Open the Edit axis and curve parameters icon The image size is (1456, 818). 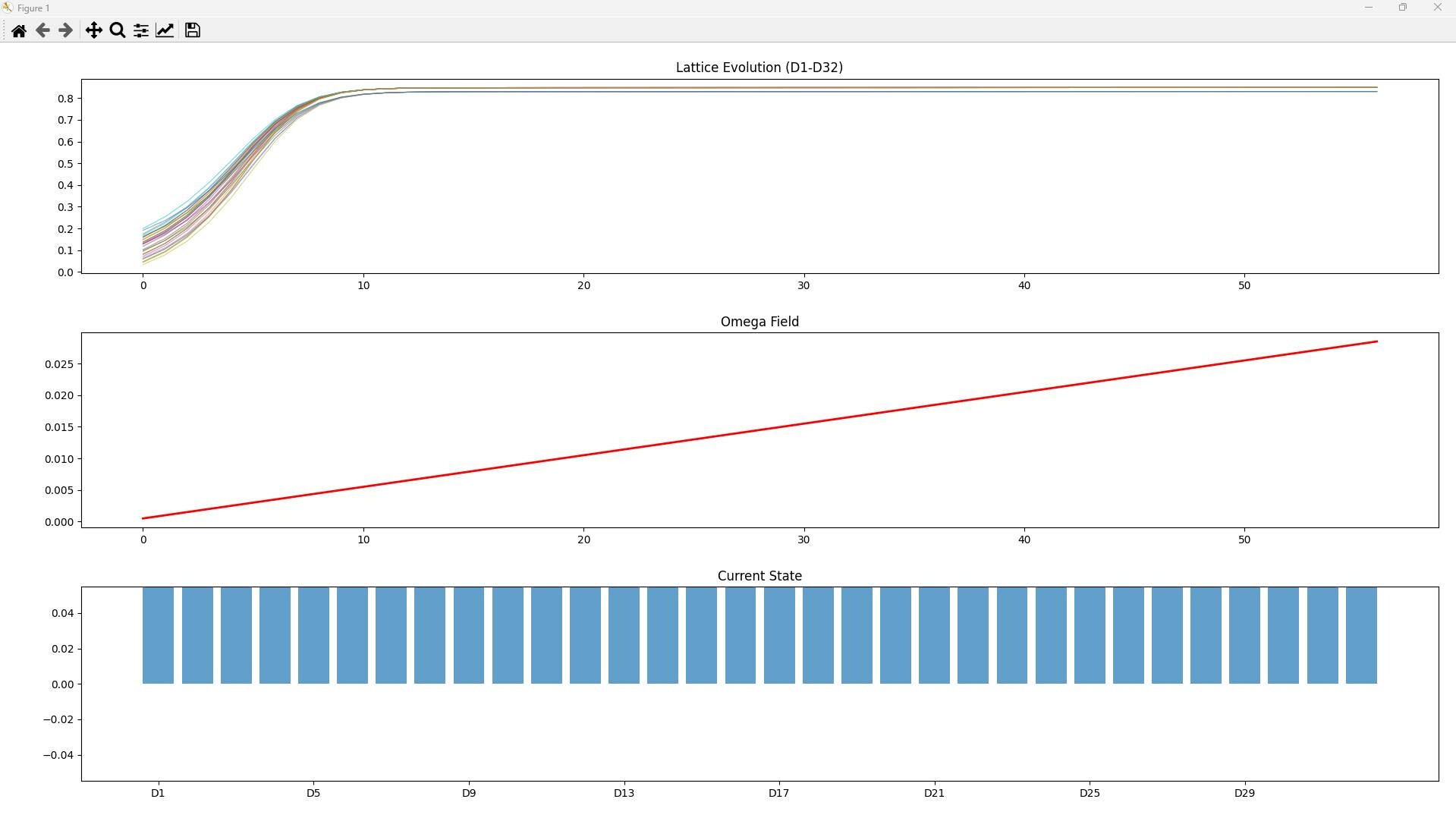[165, 30]
